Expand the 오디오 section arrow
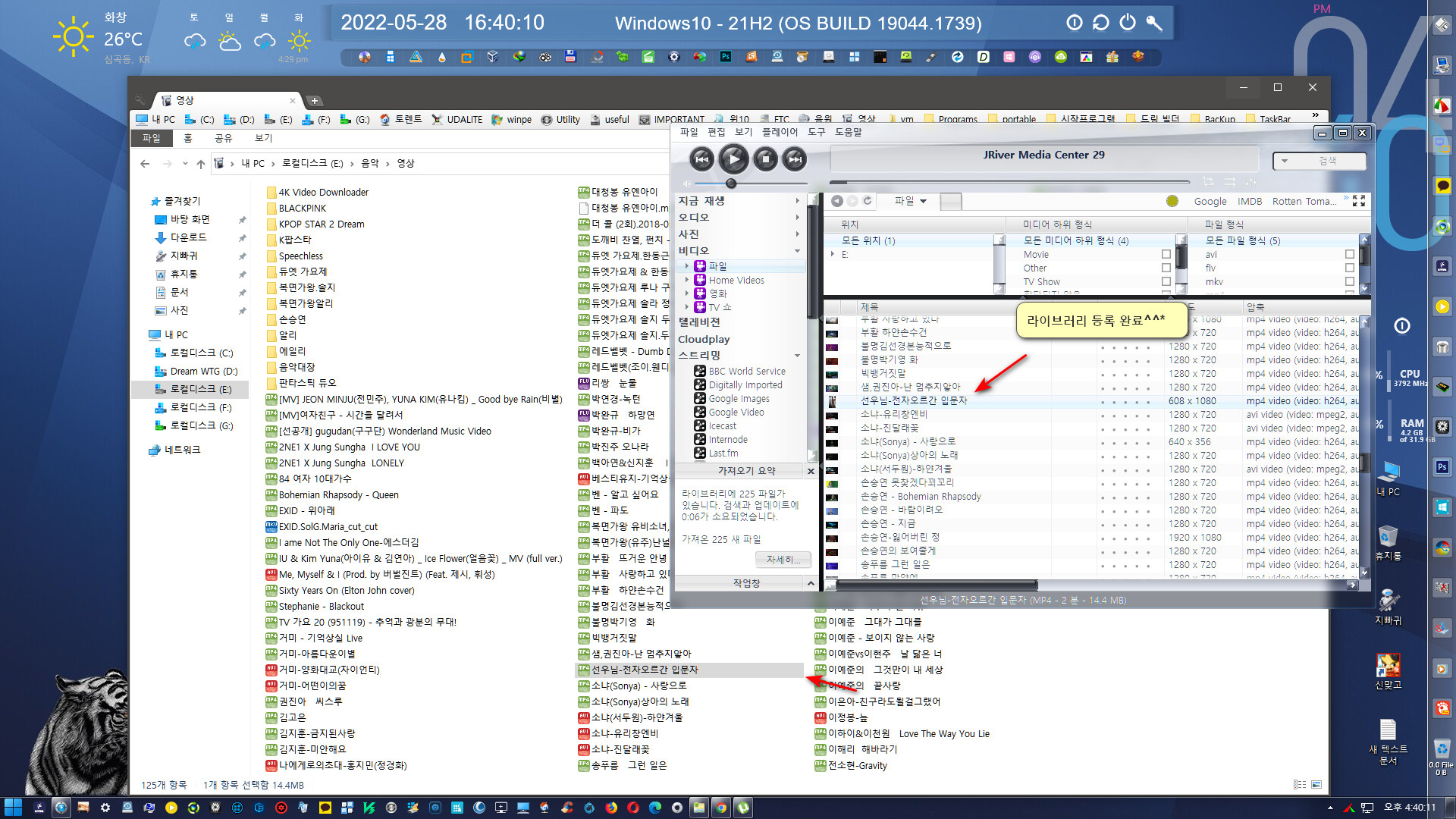Image resolution: width=1456 pixels, height=819 pixels. [797, 218]
